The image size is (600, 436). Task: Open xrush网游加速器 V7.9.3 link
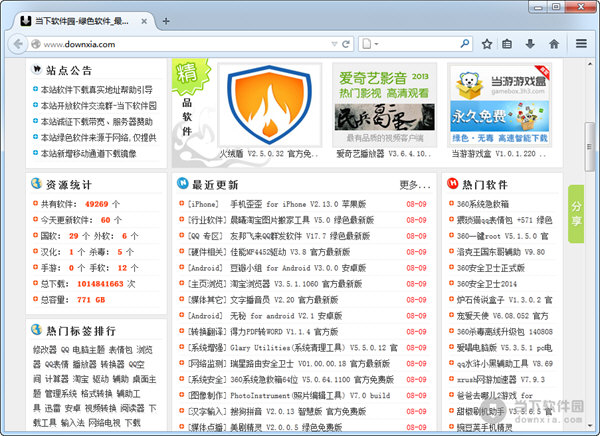pyautogui.click(x=501, y=380)
